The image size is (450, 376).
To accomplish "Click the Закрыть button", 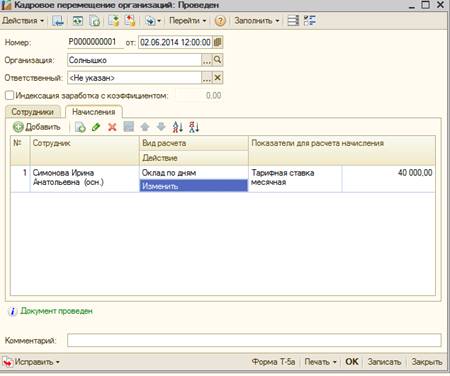I will tap(427, 362).
